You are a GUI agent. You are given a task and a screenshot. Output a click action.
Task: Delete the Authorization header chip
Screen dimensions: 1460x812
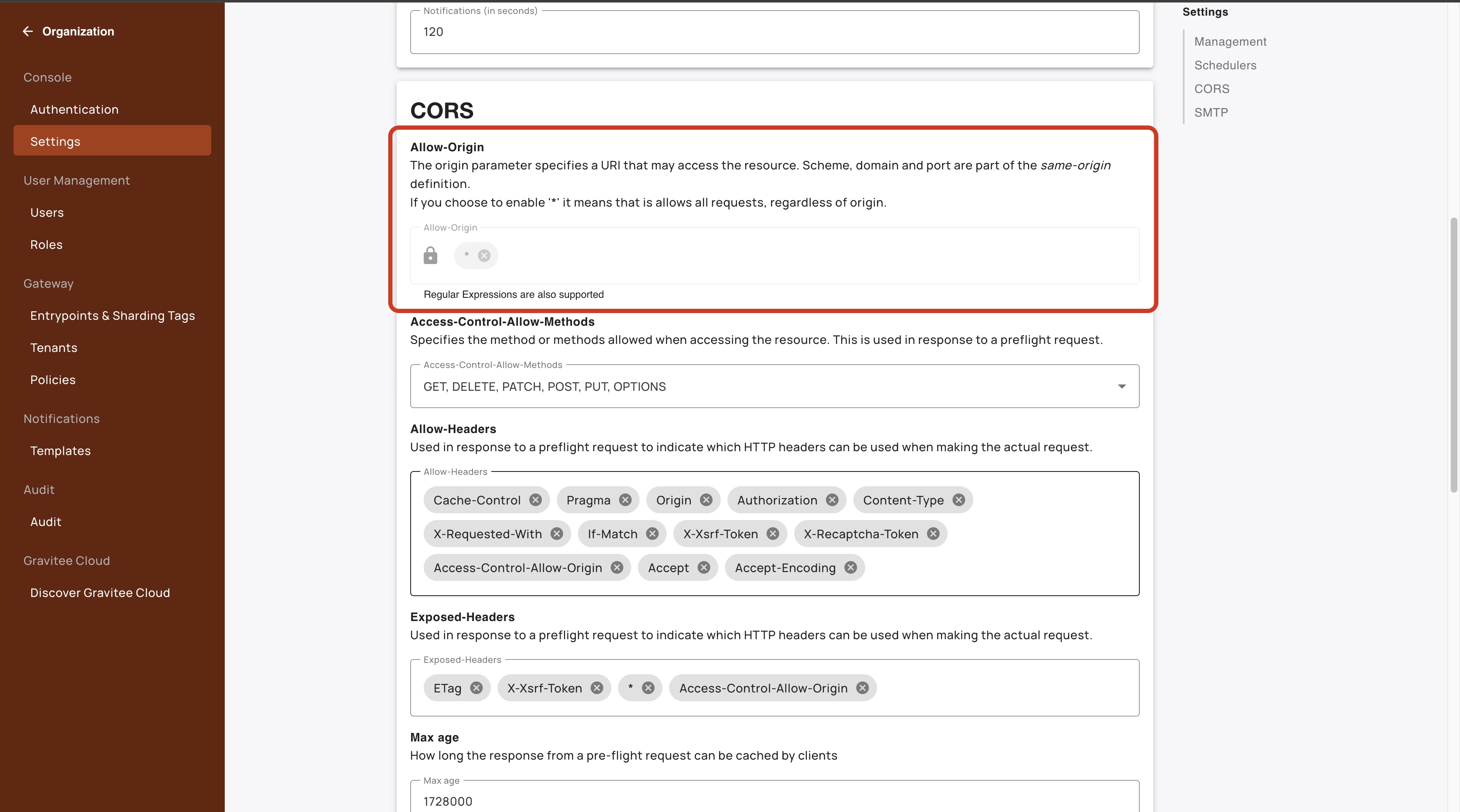[832, 500]
